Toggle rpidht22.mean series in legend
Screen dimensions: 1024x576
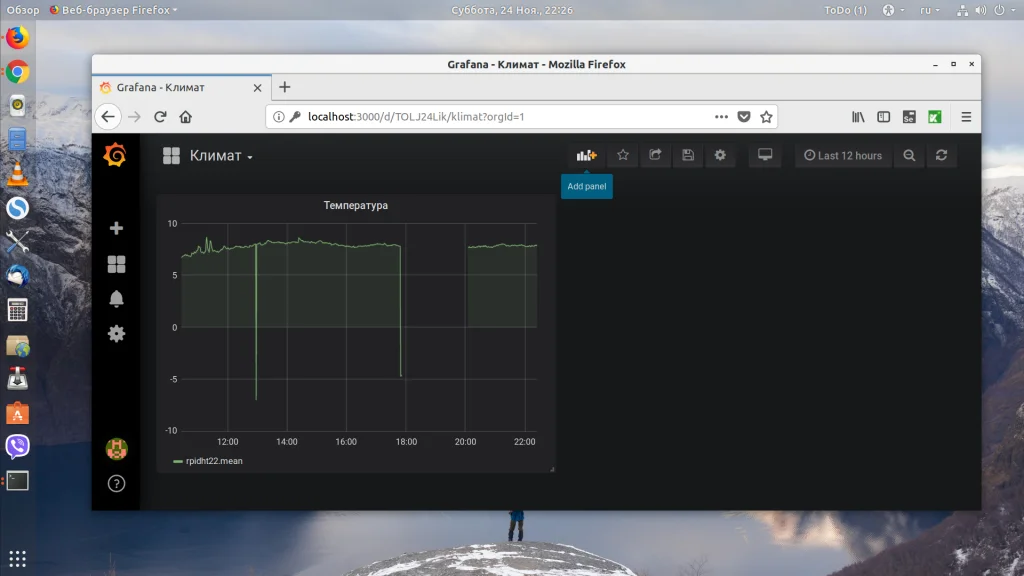click(x=213, y=461)
